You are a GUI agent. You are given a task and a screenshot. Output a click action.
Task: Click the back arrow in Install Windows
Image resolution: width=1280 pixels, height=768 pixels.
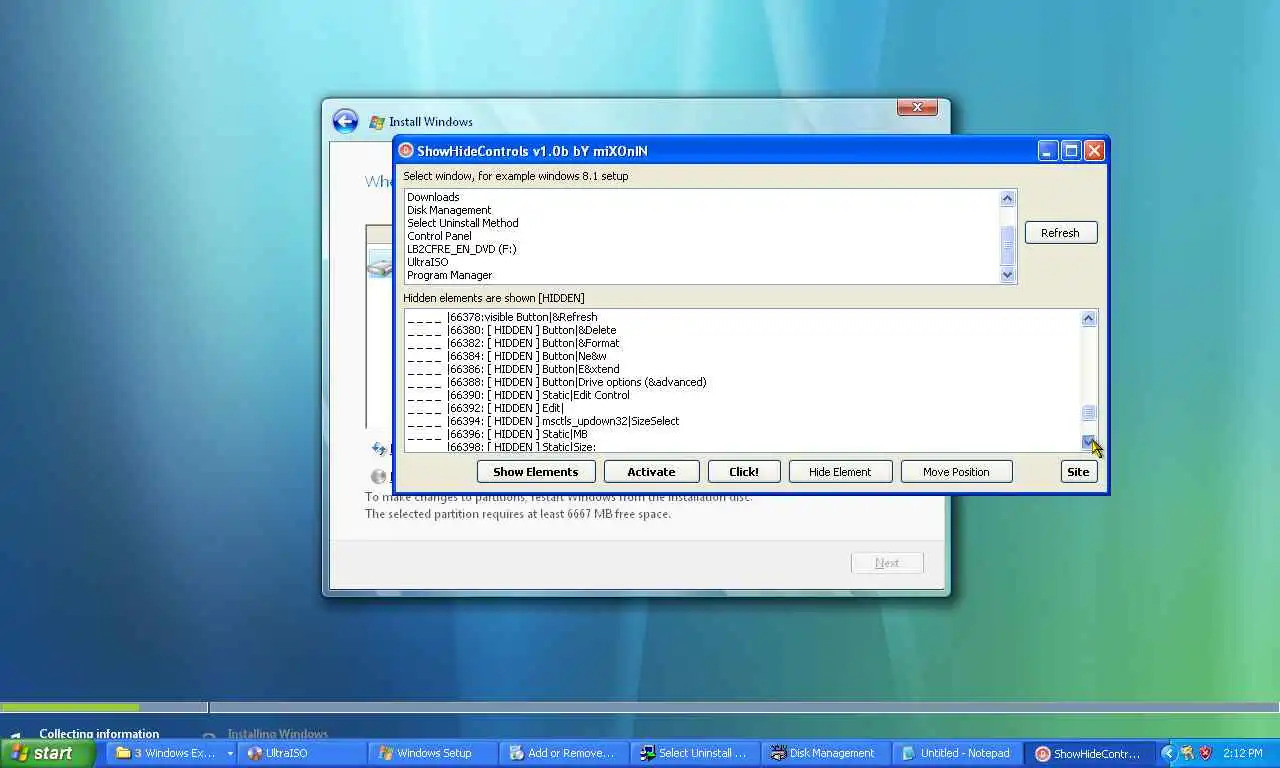pyautogui.click(x=345, y=121)
